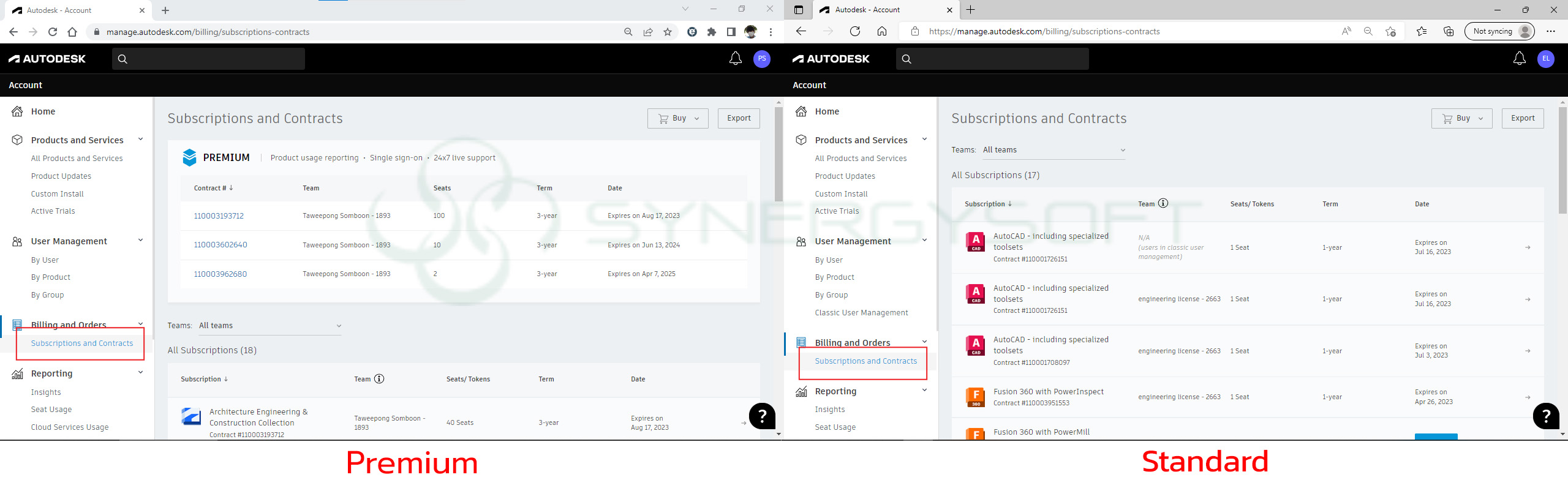Click Export button in Premium window

coord(739,118)
